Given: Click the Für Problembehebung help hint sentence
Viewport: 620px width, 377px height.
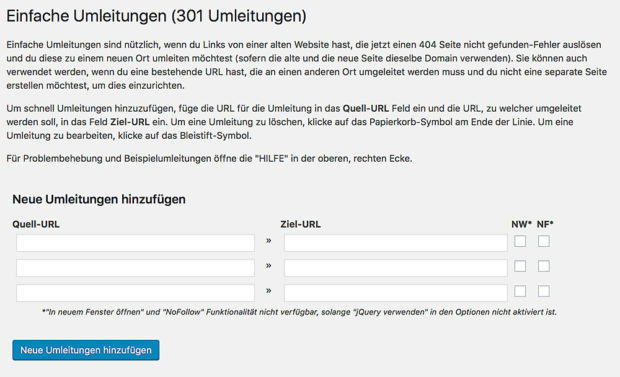Looking at the screenshot, I should [209, 159].
